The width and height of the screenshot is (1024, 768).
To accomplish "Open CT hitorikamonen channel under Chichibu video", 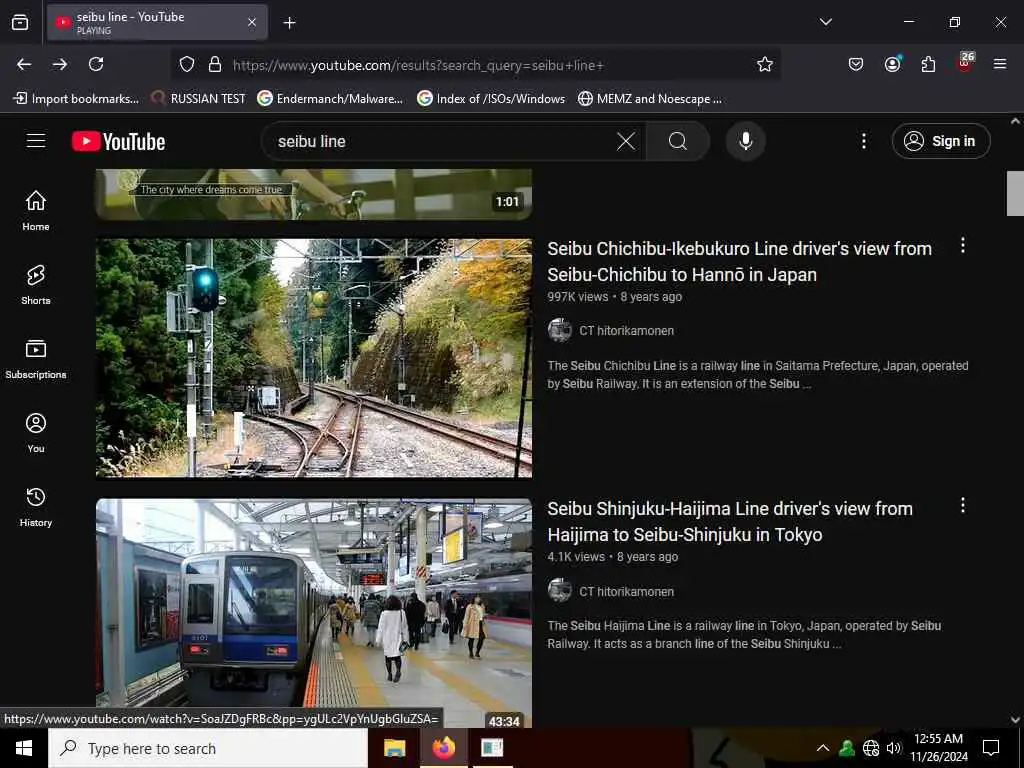I will (x=626, y=331).
